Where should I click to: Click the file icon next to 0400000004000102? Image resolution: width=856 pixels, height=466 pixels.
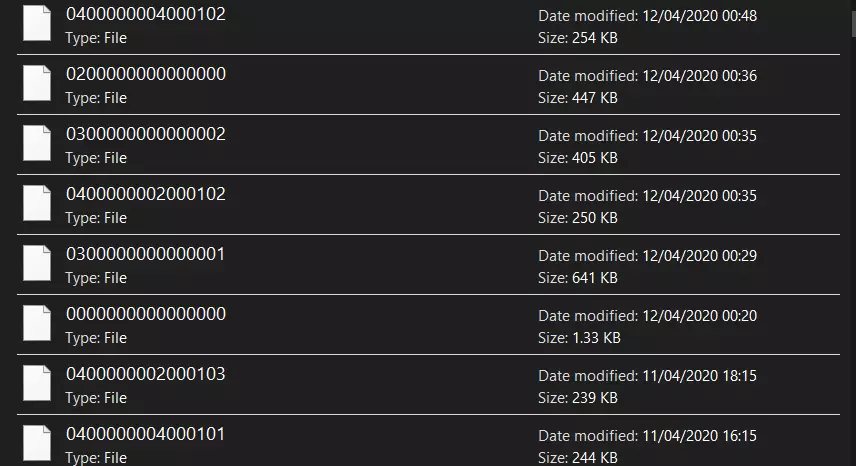(x=37, y=24)
